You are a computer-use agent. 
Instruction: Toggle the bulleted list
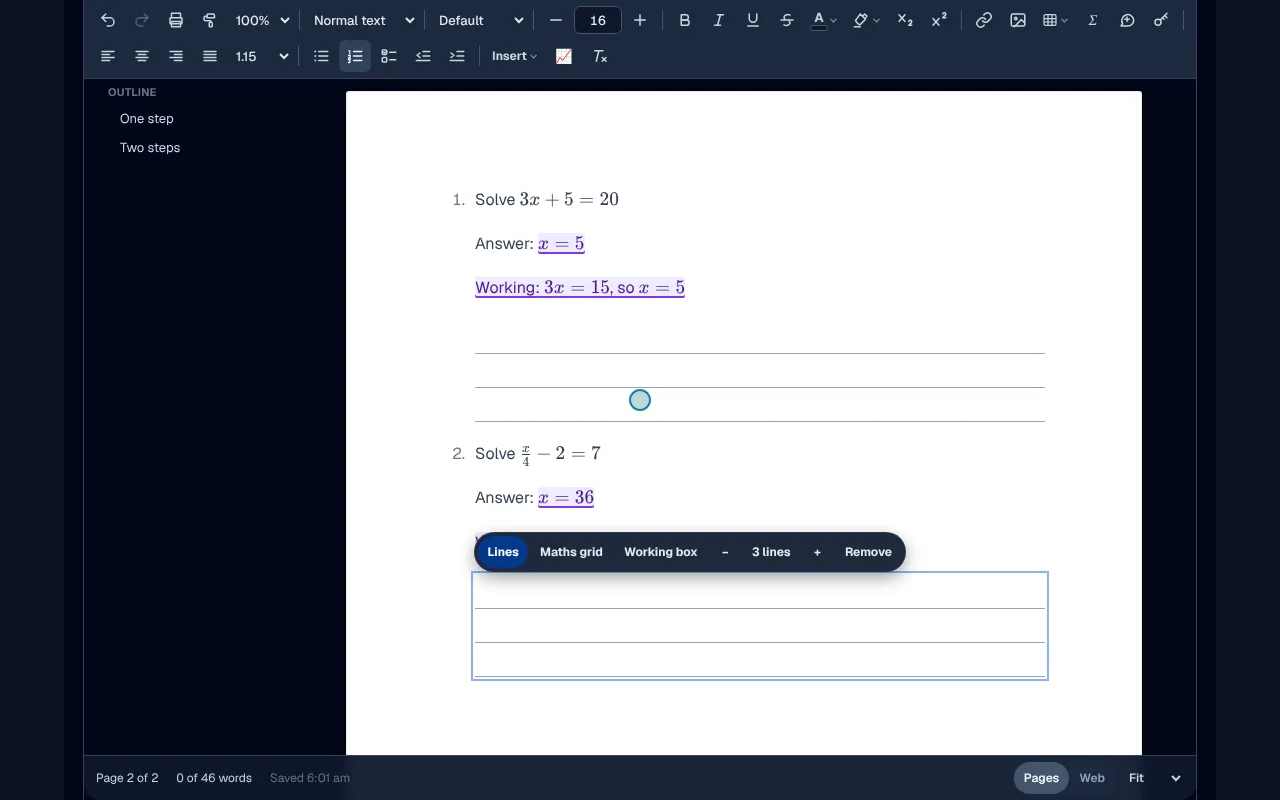(321, 56)
